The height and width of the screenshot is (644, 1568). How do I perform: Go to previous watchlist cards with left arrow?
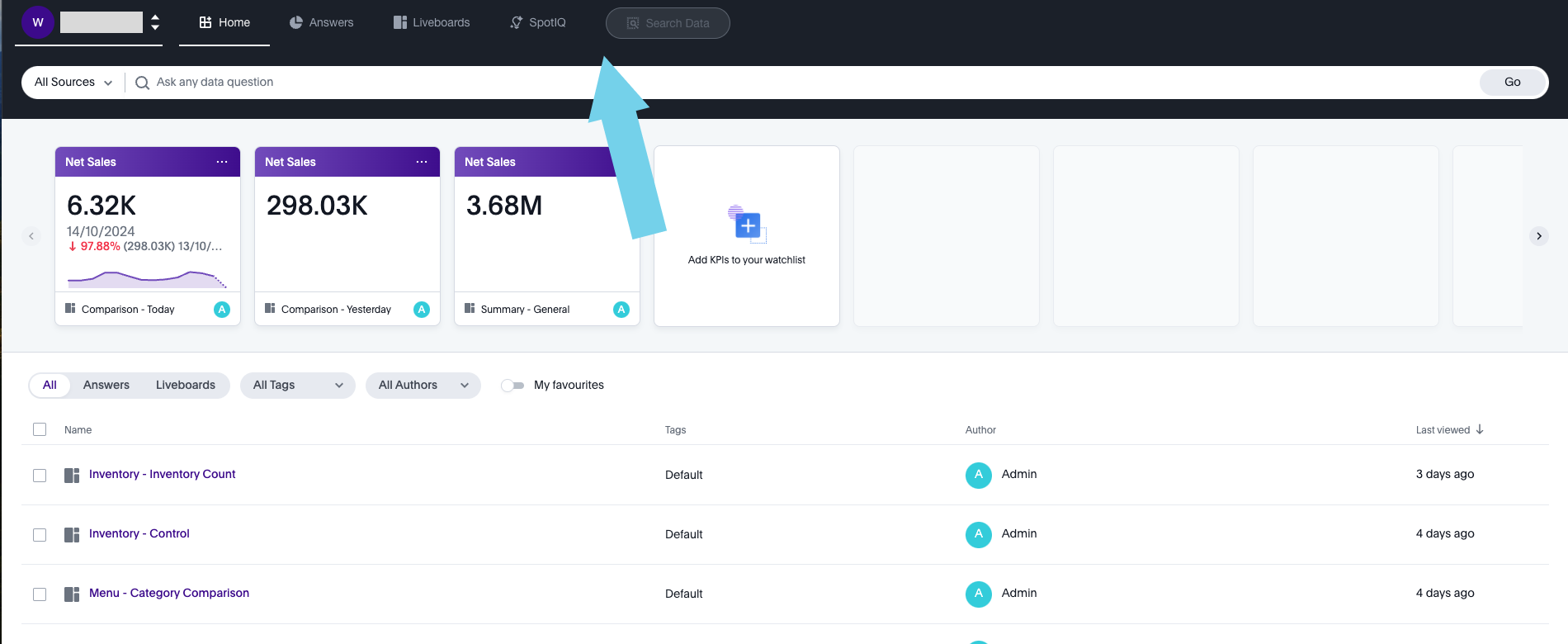(x=31, y=236)
